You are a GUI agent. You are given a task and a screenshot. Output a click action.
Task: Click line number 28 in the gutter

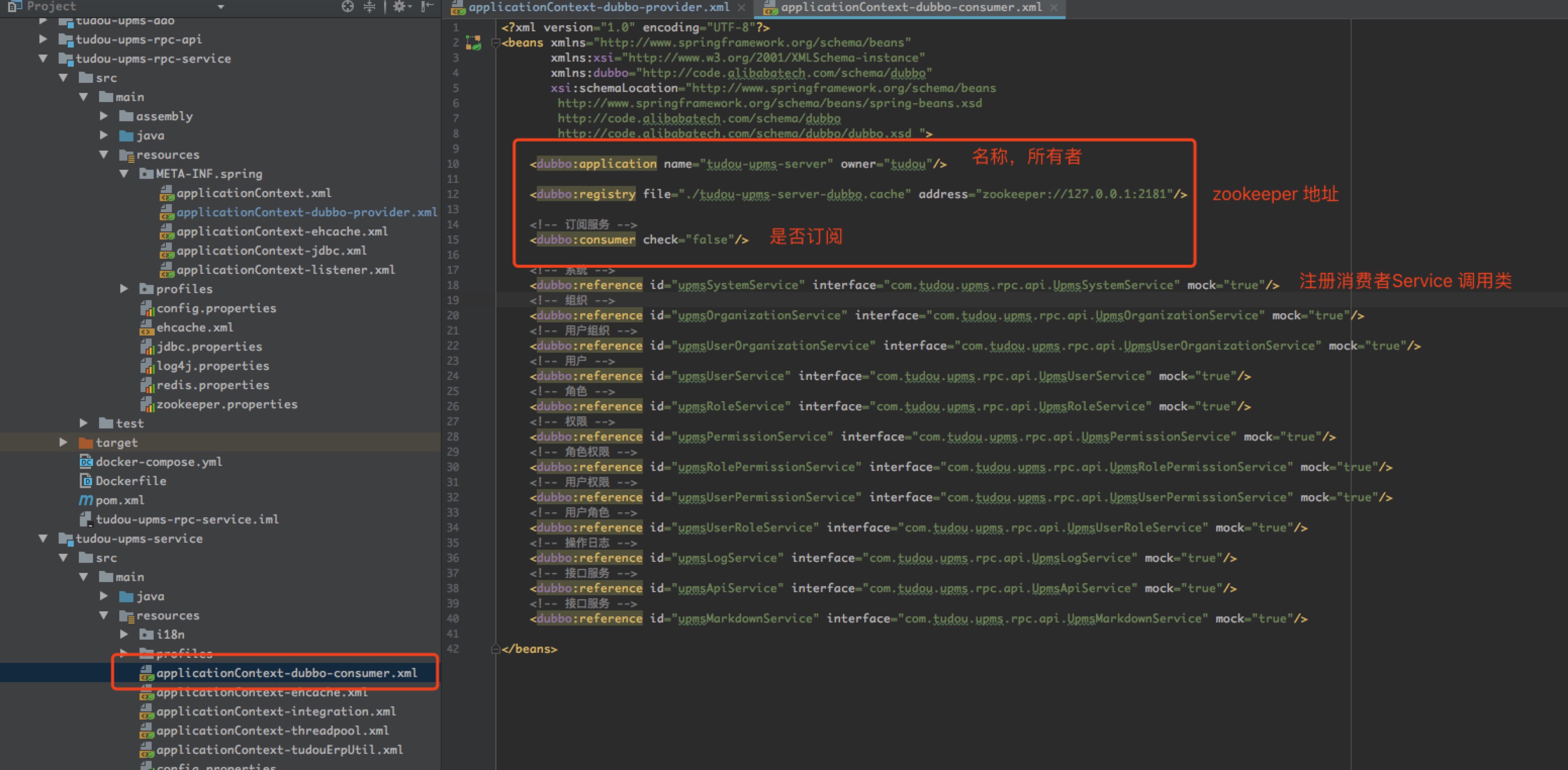pyautogui.click(x=453, y=437)
